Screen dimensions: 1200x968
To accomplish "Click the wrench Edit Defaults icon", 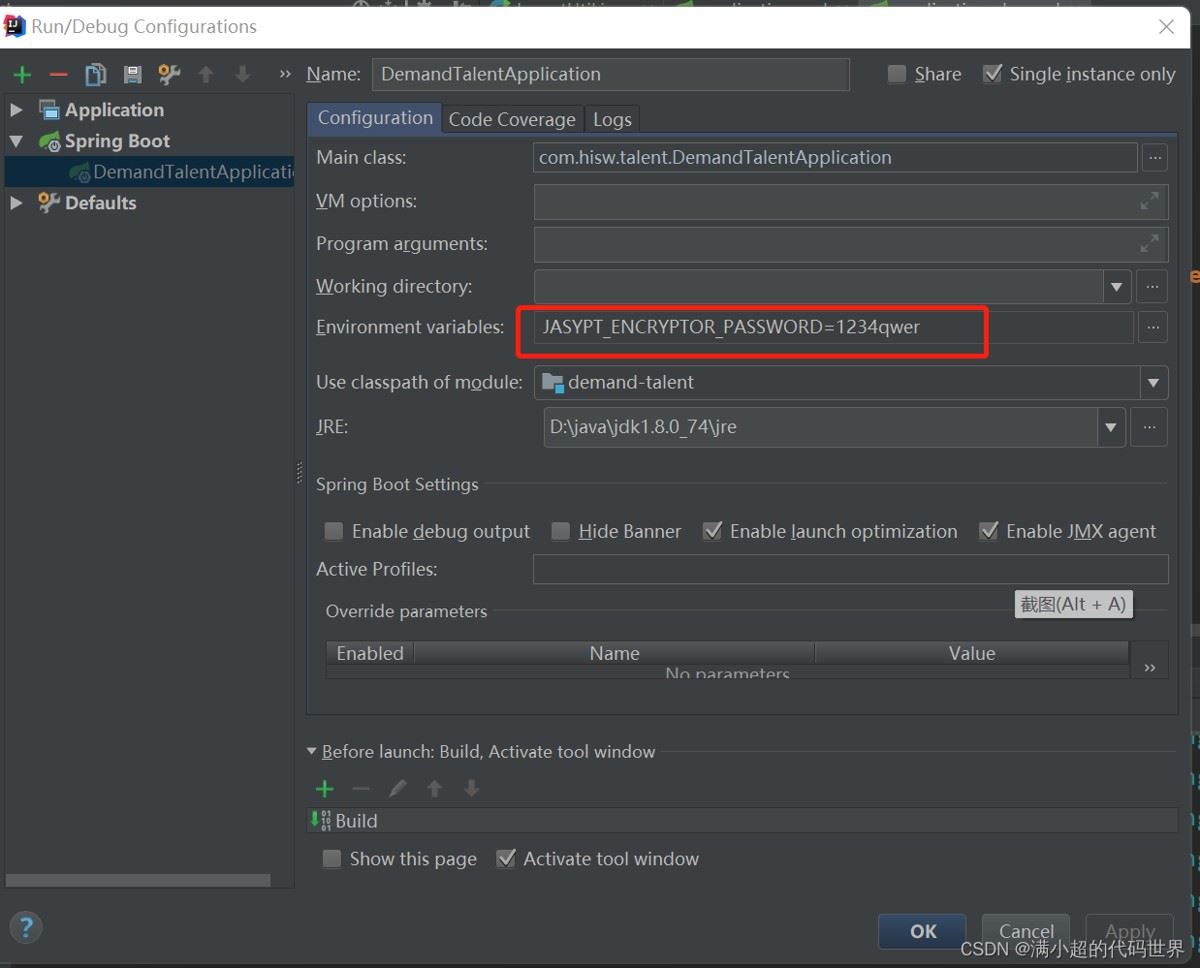I will (169, 75).
